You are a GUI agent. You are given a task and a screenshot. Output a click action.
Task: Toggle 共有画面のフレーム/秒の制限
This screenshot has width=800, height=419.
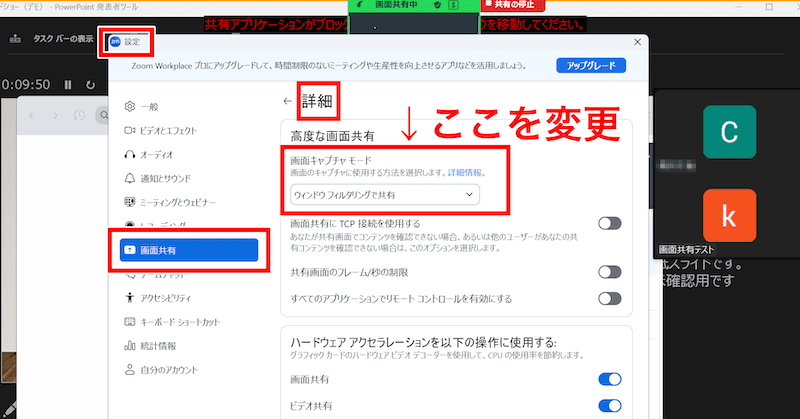coord(609,272)
